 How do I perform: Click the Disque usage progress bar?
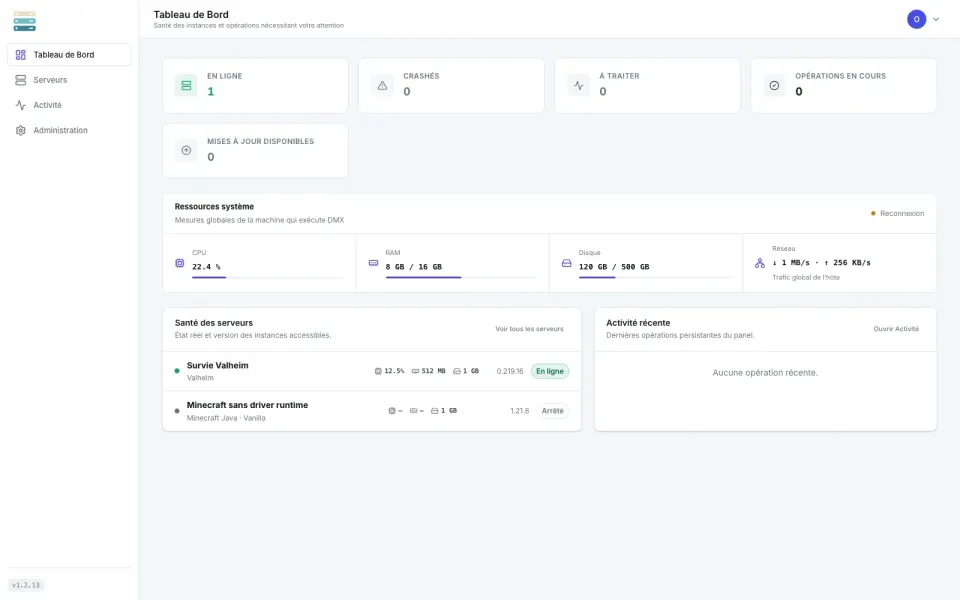(655, 277)
